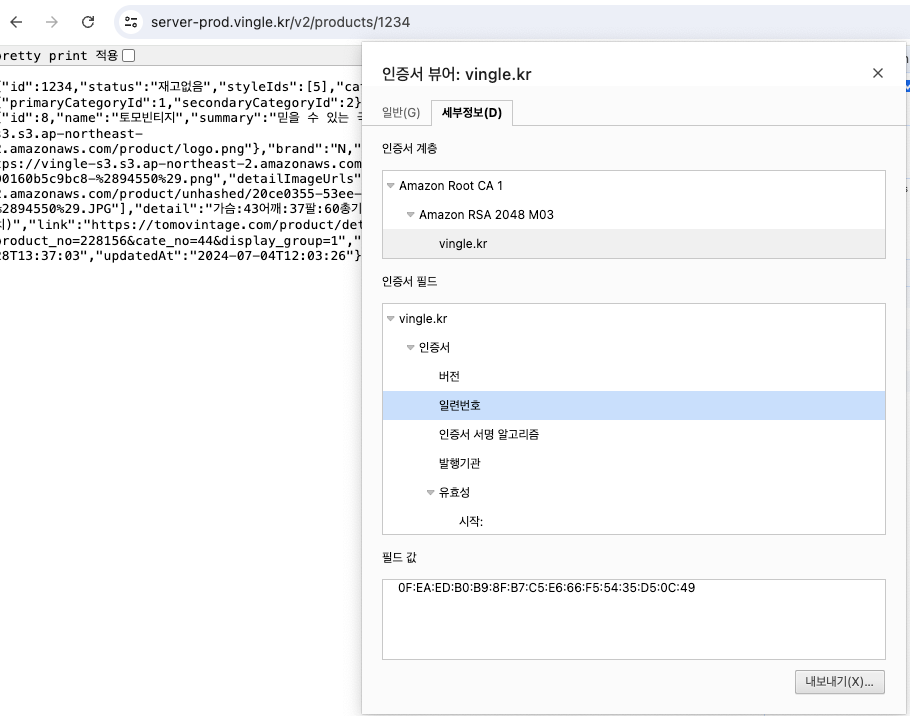Collapse the Amazon RSA 2048 M03 node
This screenshot has width=910, height=716.
(x=410, y=215)
